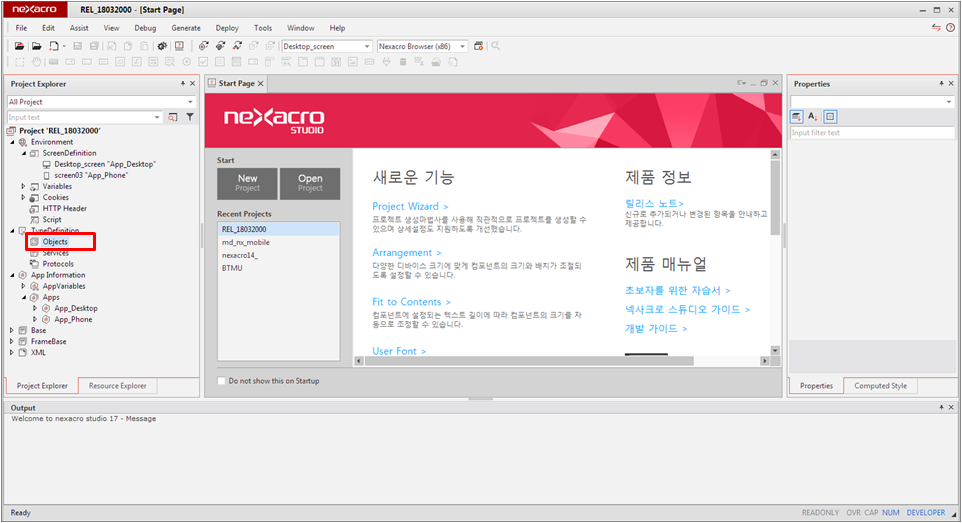Expand the Variables tree node
962x523 pixels.
point(24,186)
